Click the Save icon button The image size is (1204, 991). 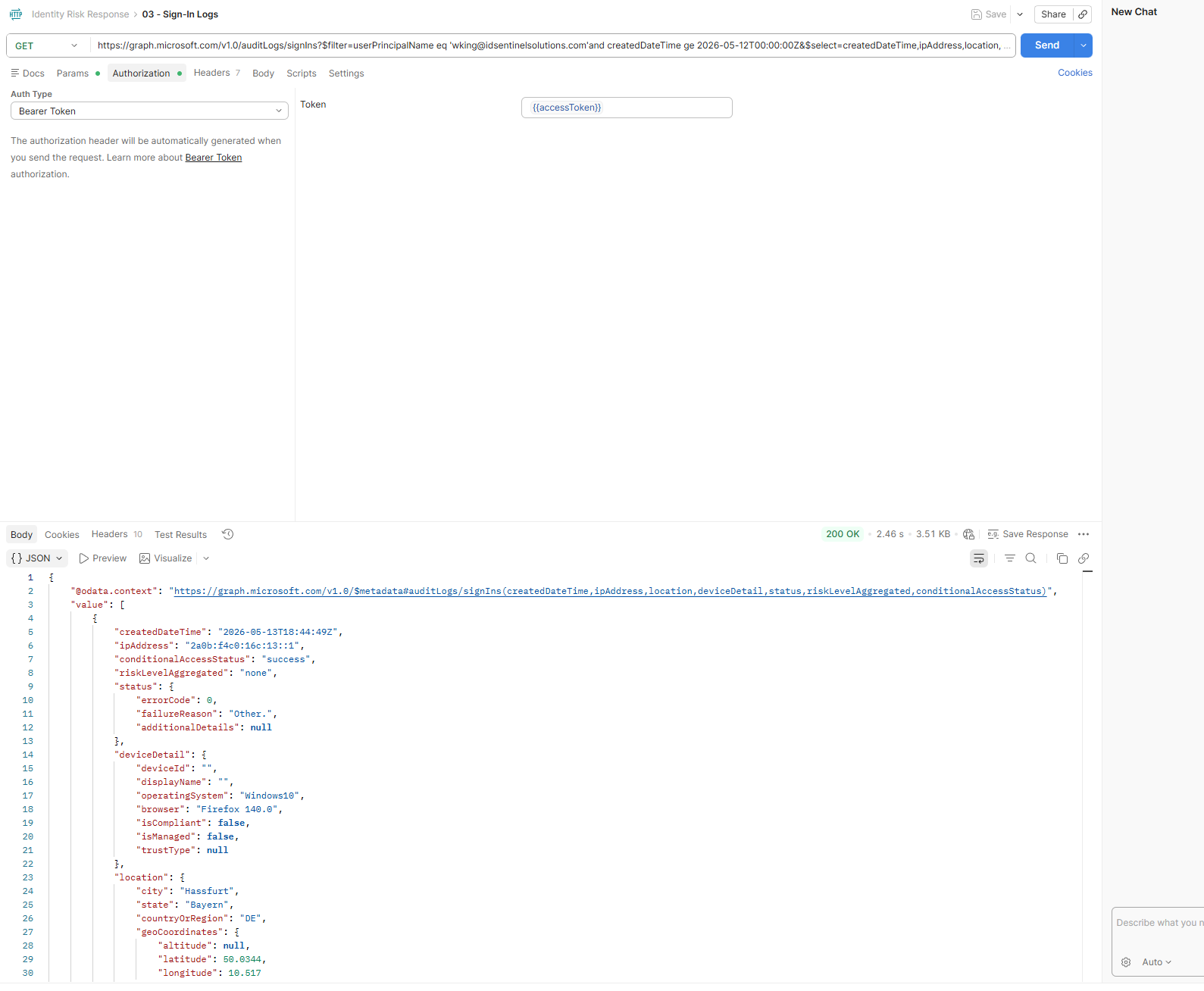[989, 14]
